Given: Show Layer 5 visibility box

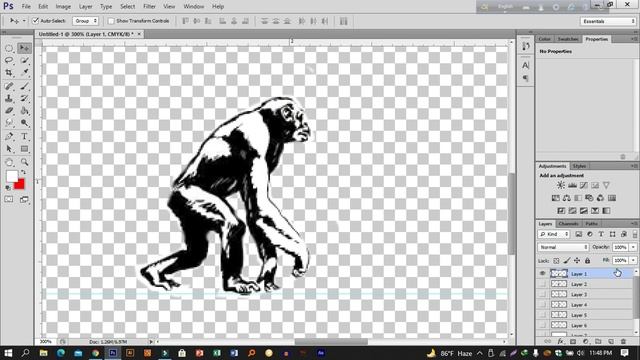Looking at the screenshot, I should 542,315.
